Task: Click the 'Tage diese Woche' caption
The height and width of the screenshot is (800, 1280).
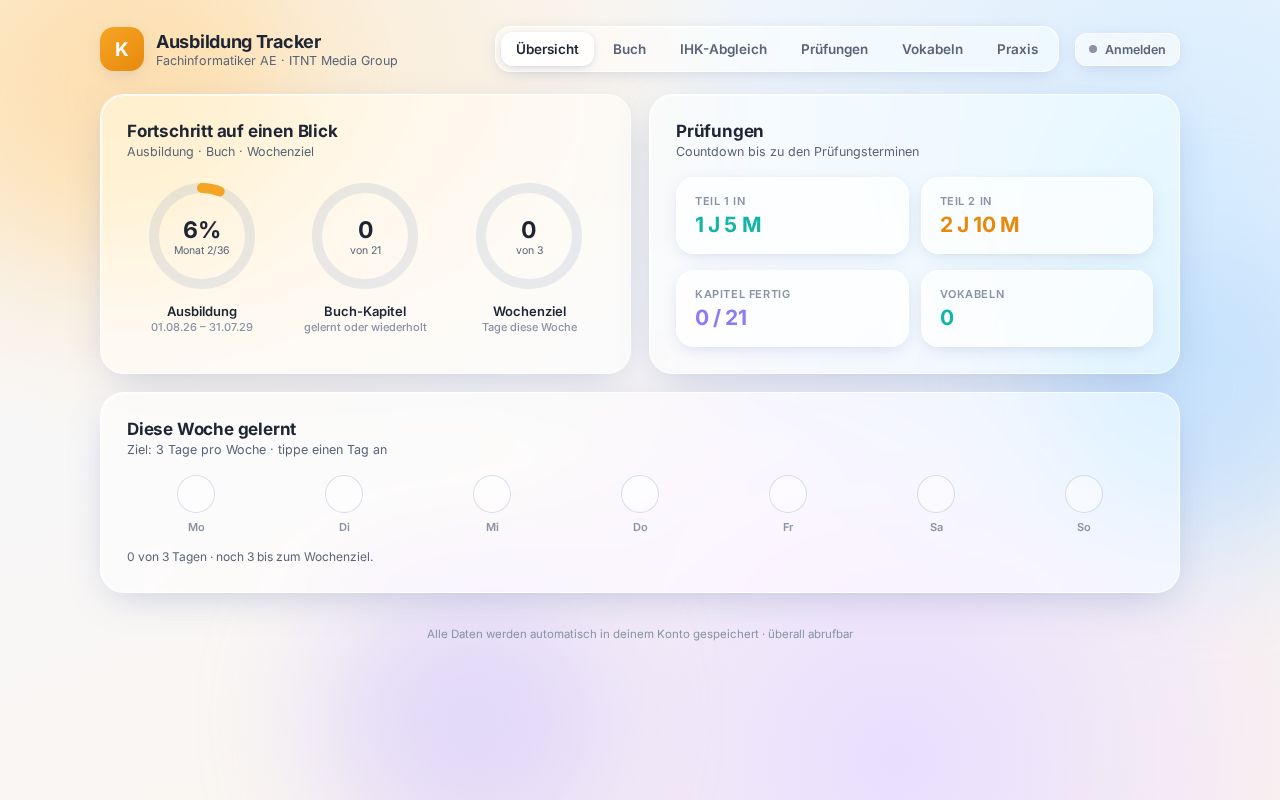Action: [529, 327]
